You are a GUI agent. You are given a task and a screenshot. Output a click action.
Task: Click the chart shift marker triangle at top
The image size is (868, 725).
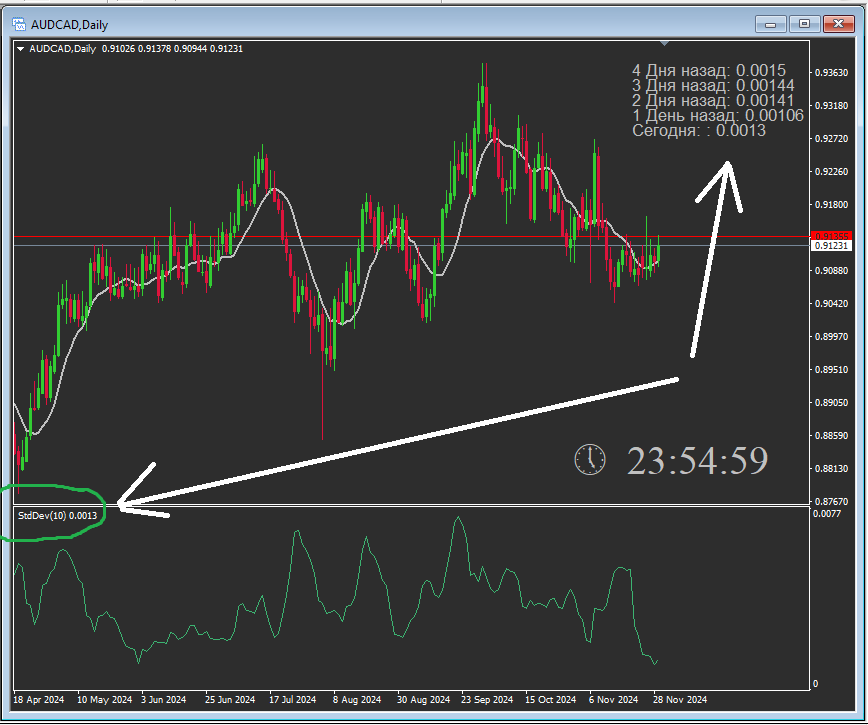coord(665,43)
